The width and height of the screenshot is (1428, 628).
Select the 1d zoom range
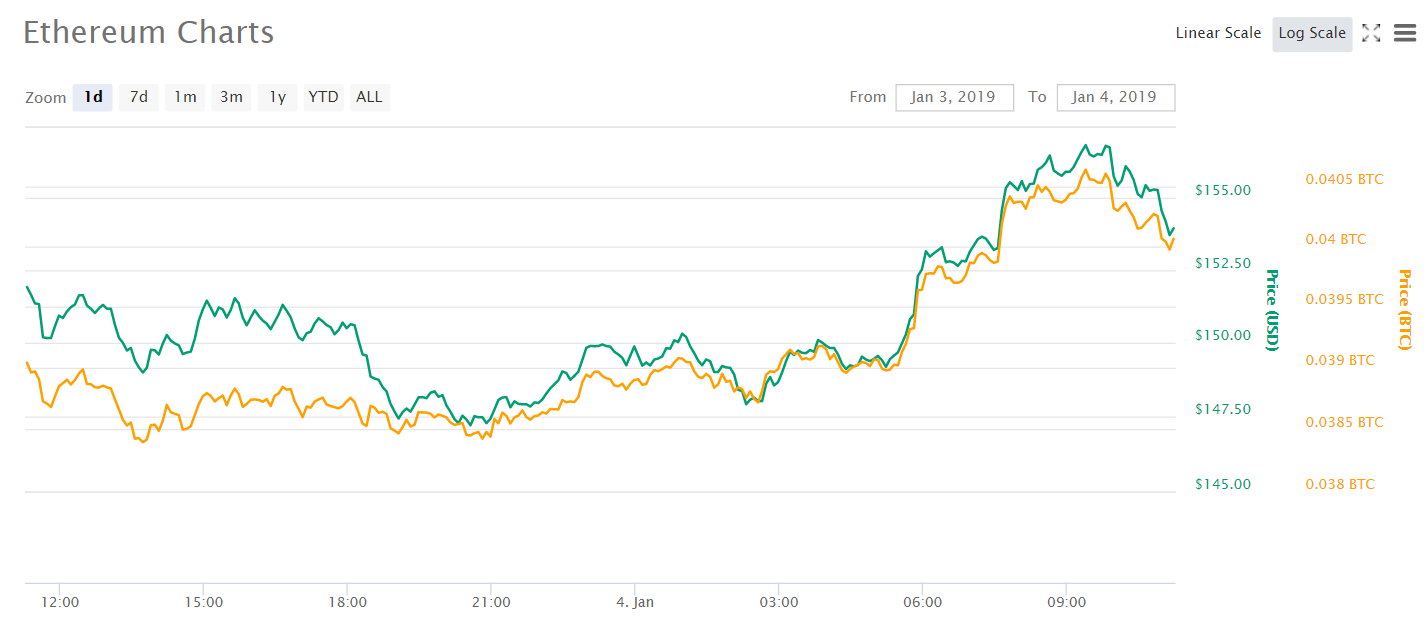pos(93,97)
